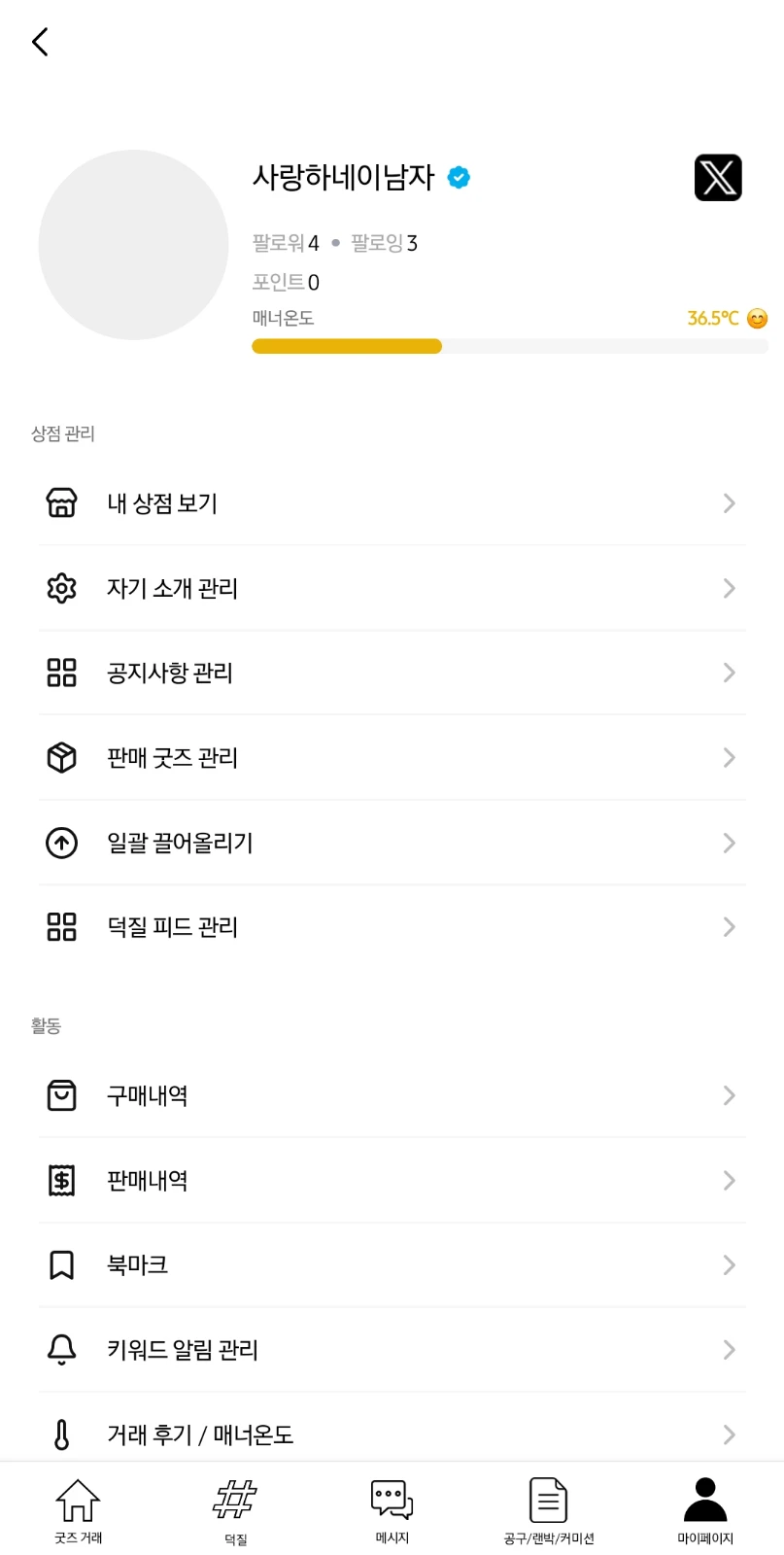Screen dimensions: 784x1555
Task: Open the linked X (Twitter) account icon
Action: pos(718,178)
